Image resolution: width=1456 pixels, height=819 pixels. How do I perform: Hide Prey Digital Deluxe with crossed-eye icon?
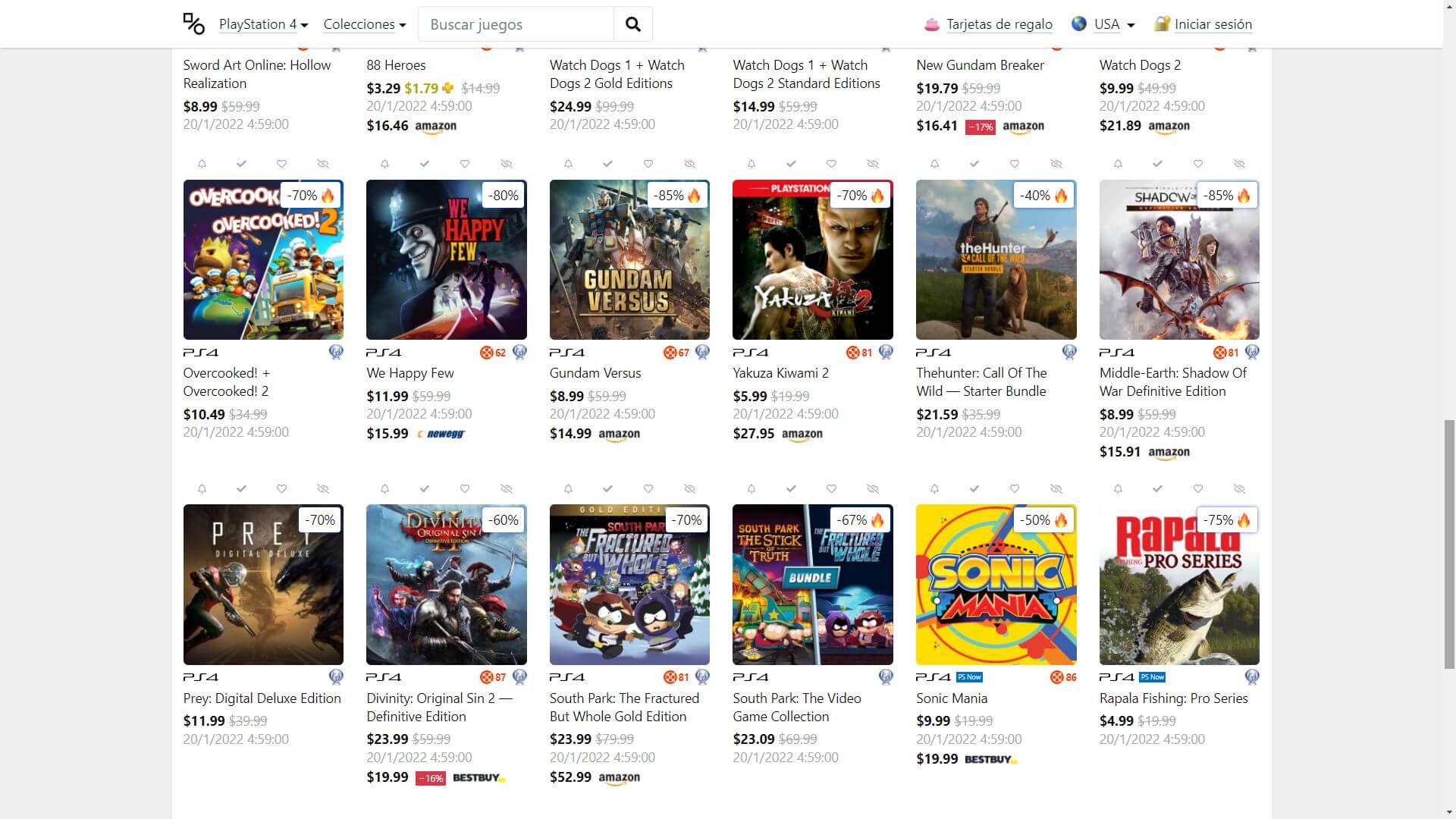pos(323,489)
